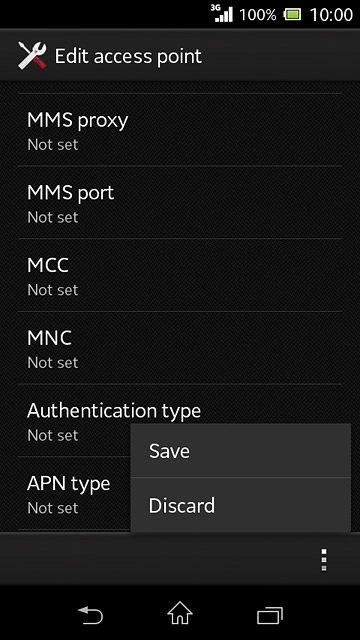360x640 pixels.
Task: Tap the 3G signal strength indicator
Action: [x=222, y=14]
